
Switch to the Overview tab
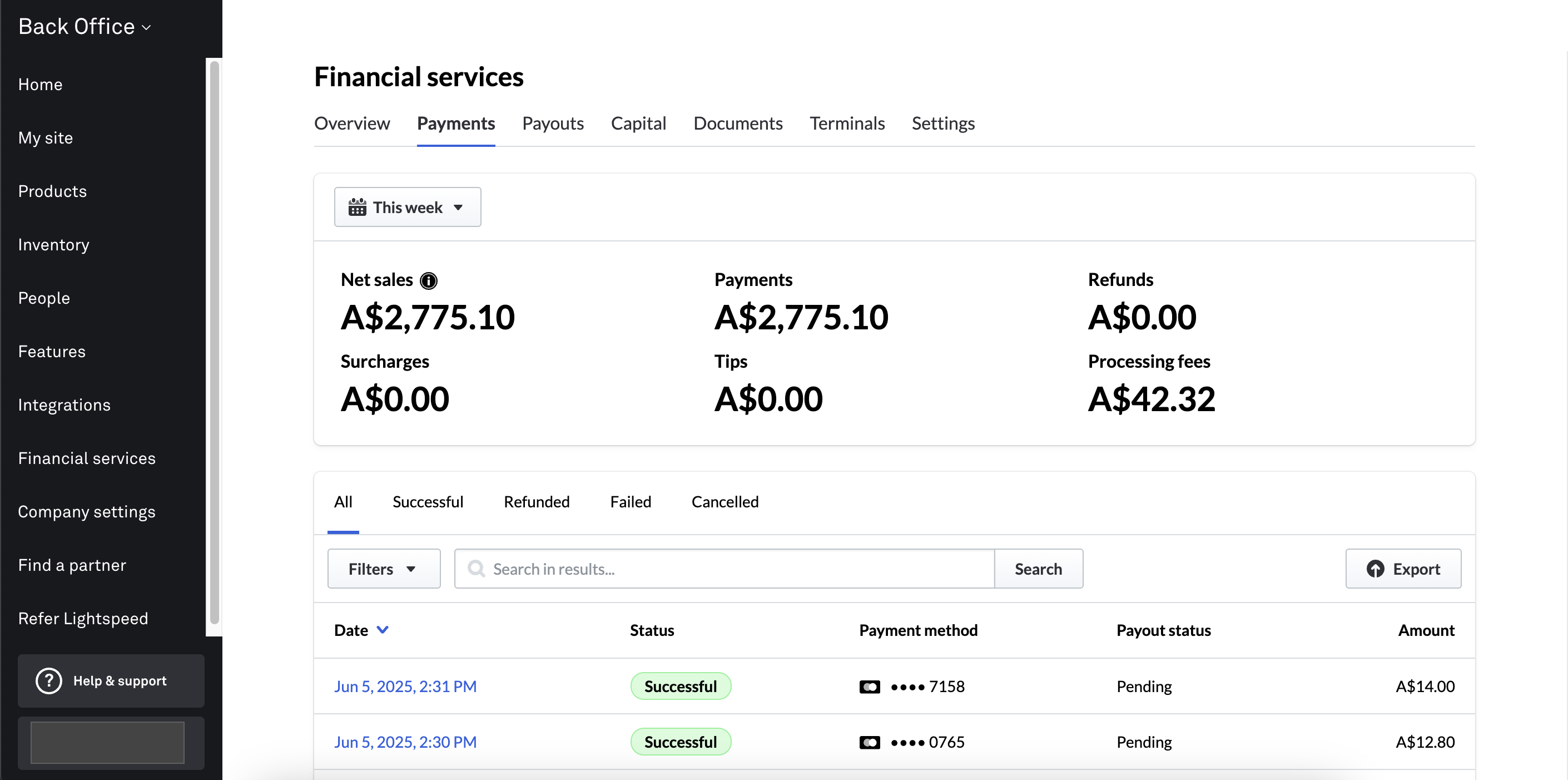[352, 124]
